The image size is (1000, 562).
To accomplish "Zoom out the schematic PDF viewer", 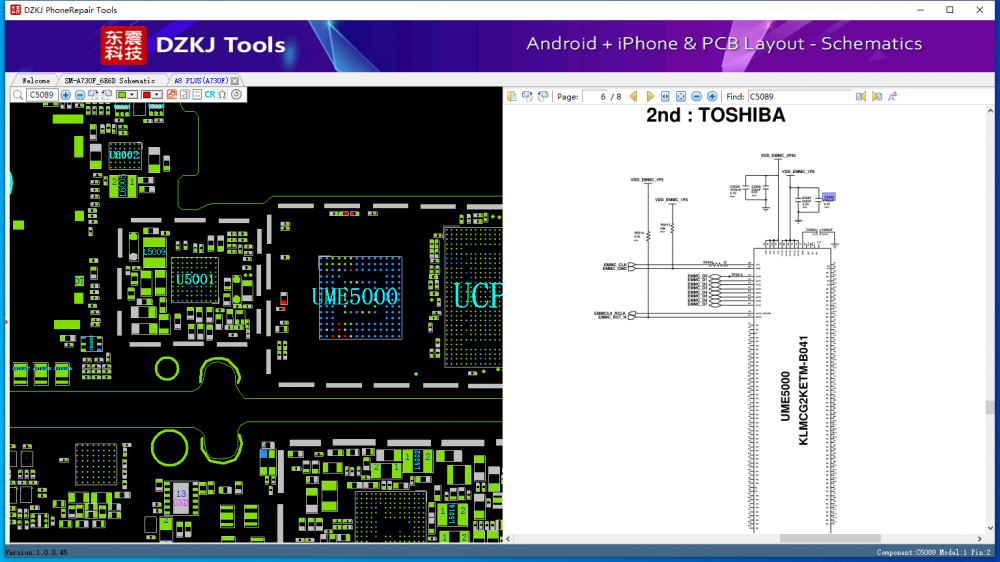I will pyautogui.click(x=696, y=97).
